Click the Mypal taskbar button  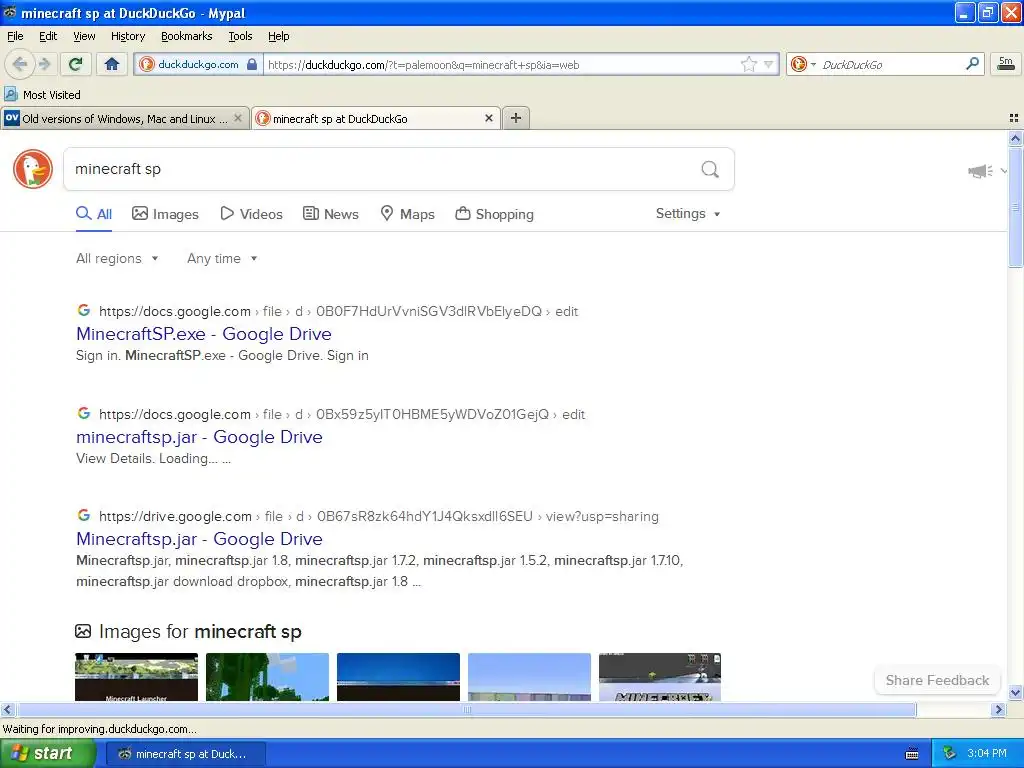click(x=185, y=754)
